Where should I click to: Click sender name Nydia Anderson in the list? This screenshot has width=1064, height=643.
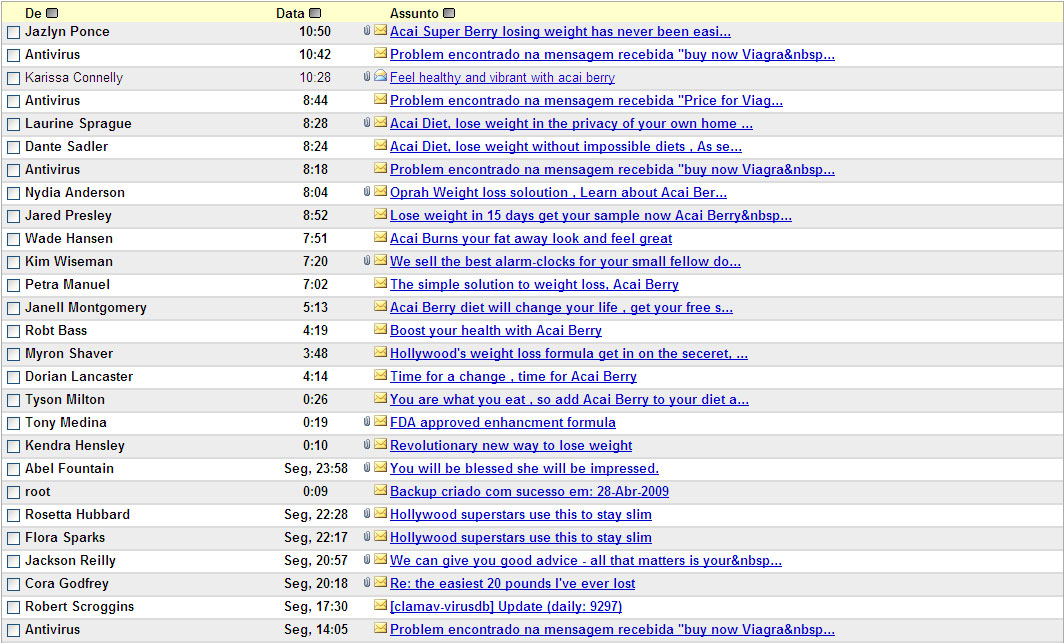pos(75,193)
